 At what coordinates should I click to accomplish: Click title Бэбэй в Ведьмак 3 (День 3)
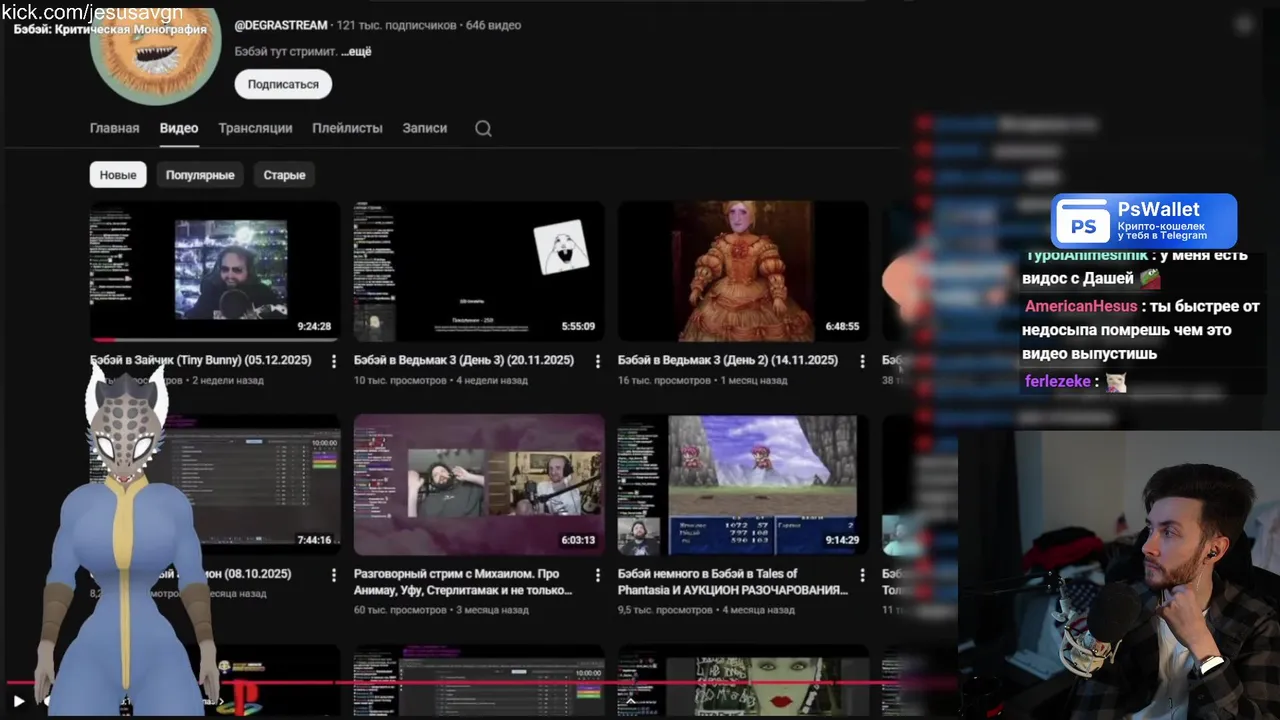[463, 360]
